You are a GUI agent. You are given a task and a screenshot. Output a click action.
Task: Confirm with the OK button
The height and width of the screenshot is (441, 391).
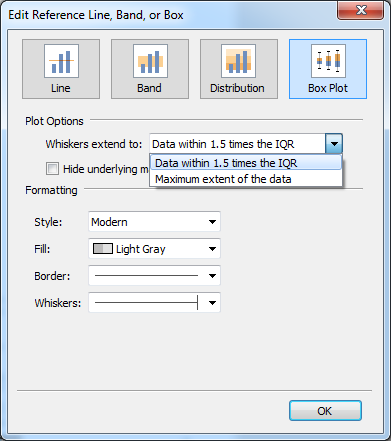click(325, 411)
